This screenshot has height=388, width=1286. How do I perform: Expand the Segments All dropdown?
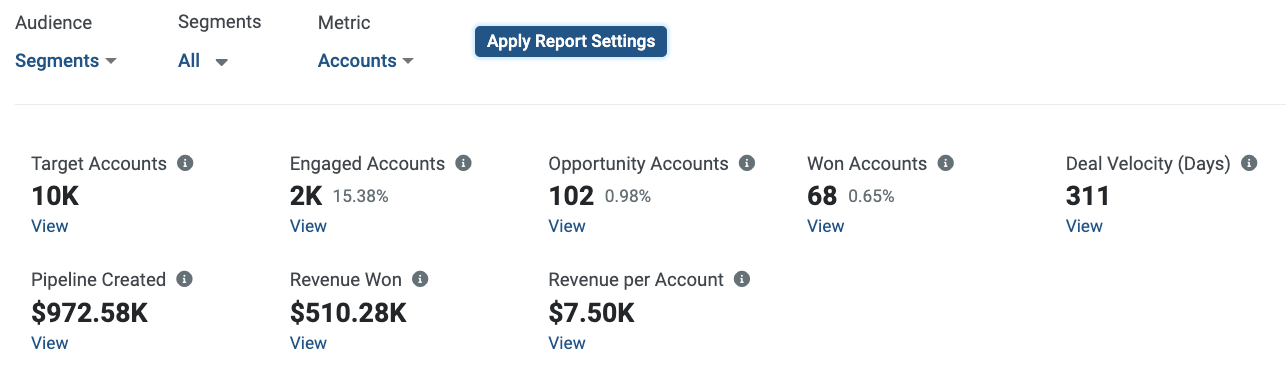[203, 61]
